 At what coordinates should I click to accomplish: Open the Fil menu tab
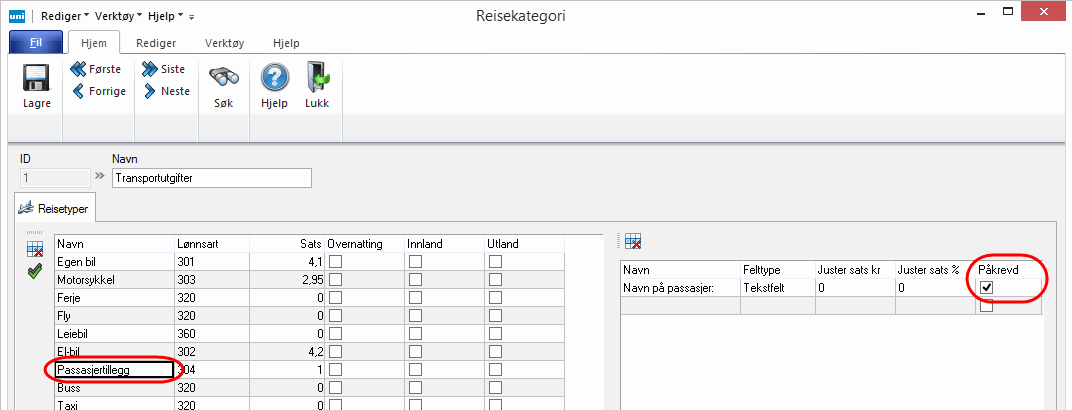[x=35, y=43]
